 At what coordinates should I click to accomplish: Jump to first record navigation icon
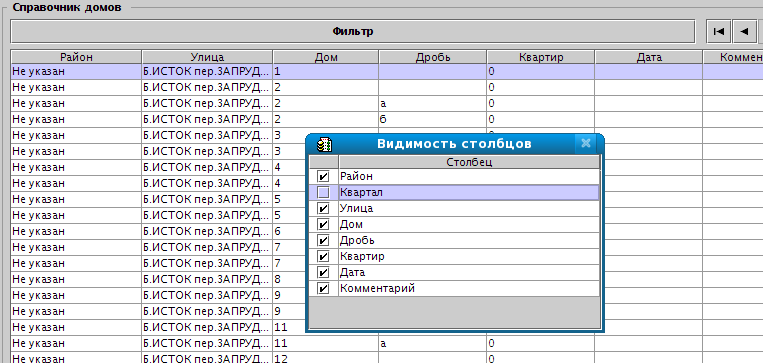(x=718, y=32)
